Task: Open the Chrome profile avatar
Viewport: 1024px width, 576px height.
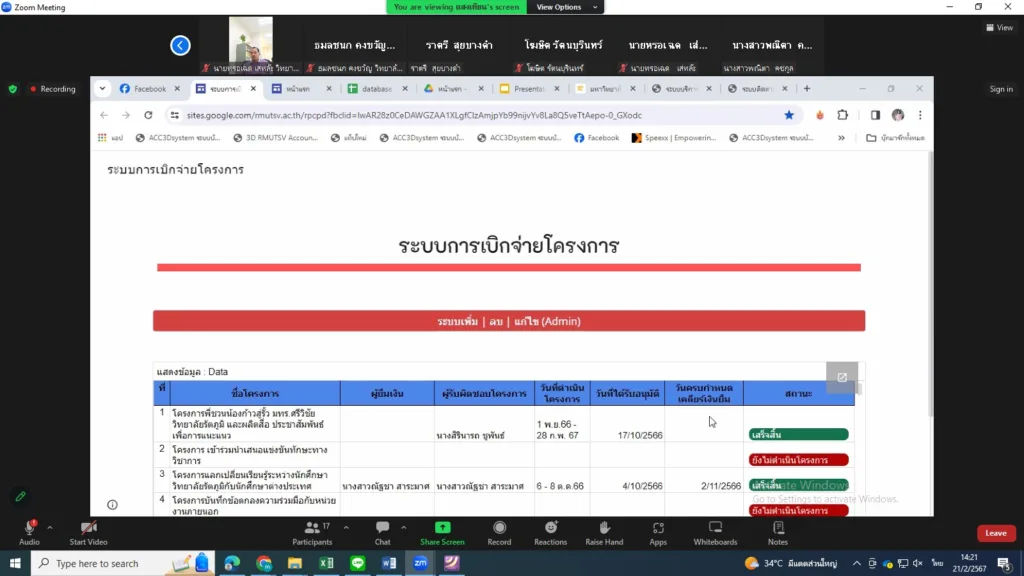Action: (x=898, y=115)
